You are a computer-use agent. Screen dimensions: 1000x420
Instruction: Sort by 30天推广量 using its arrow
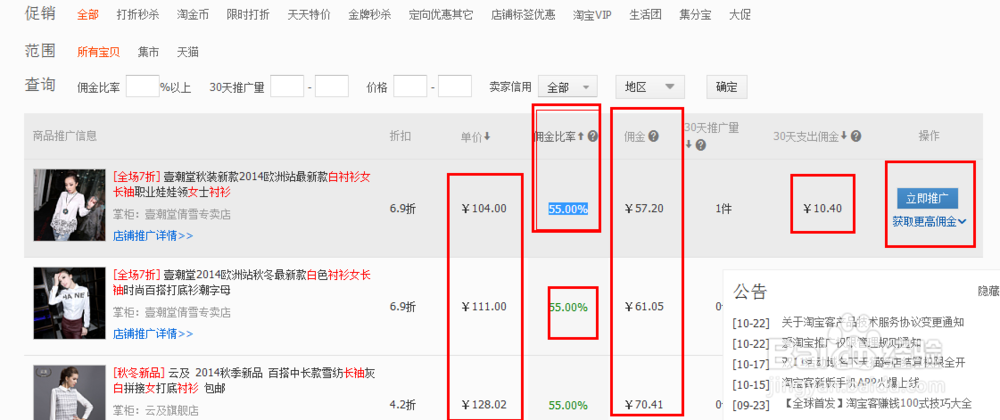coord(689,145)
